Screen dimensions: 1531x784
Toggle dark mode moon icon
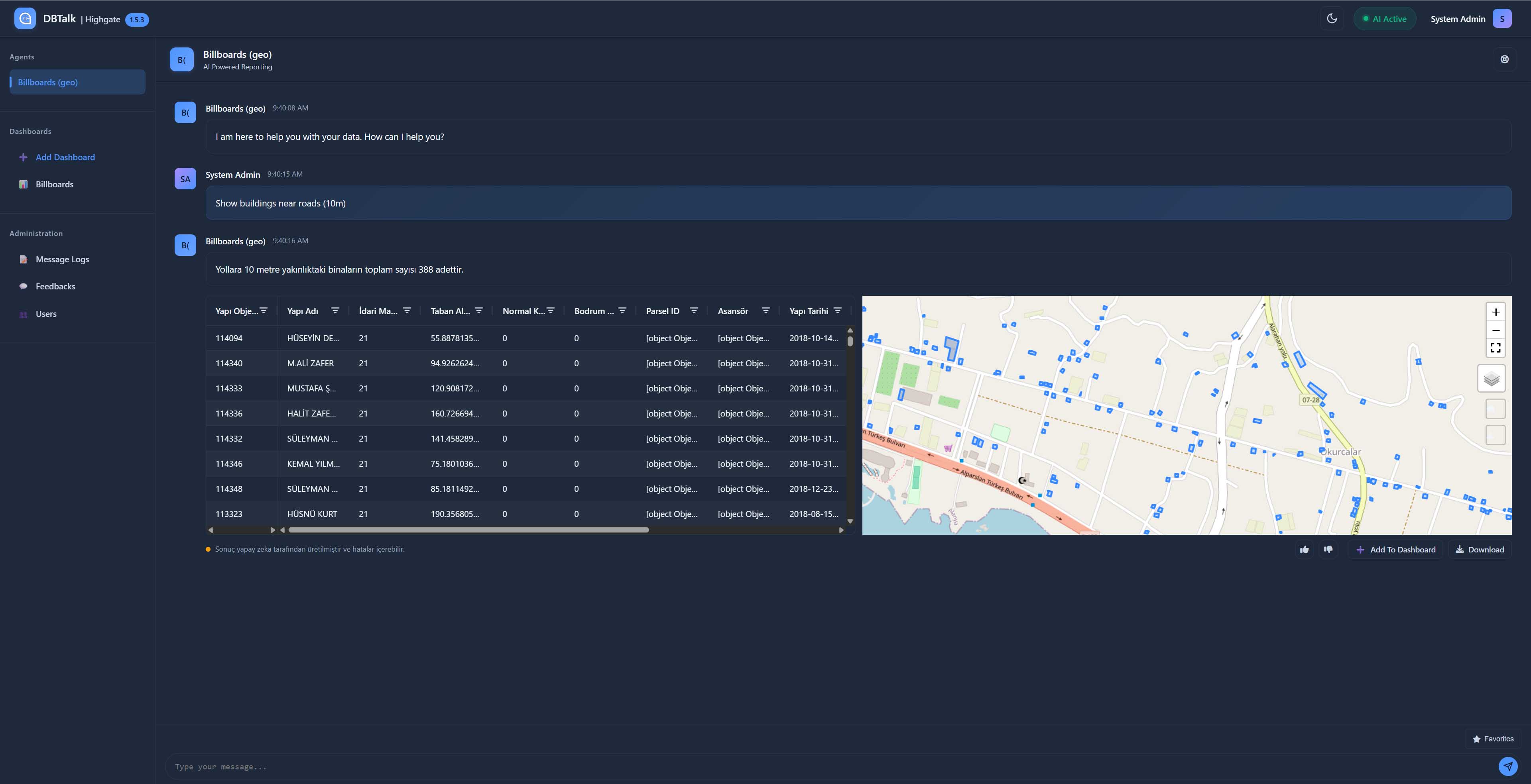(x=1332, y=18)
